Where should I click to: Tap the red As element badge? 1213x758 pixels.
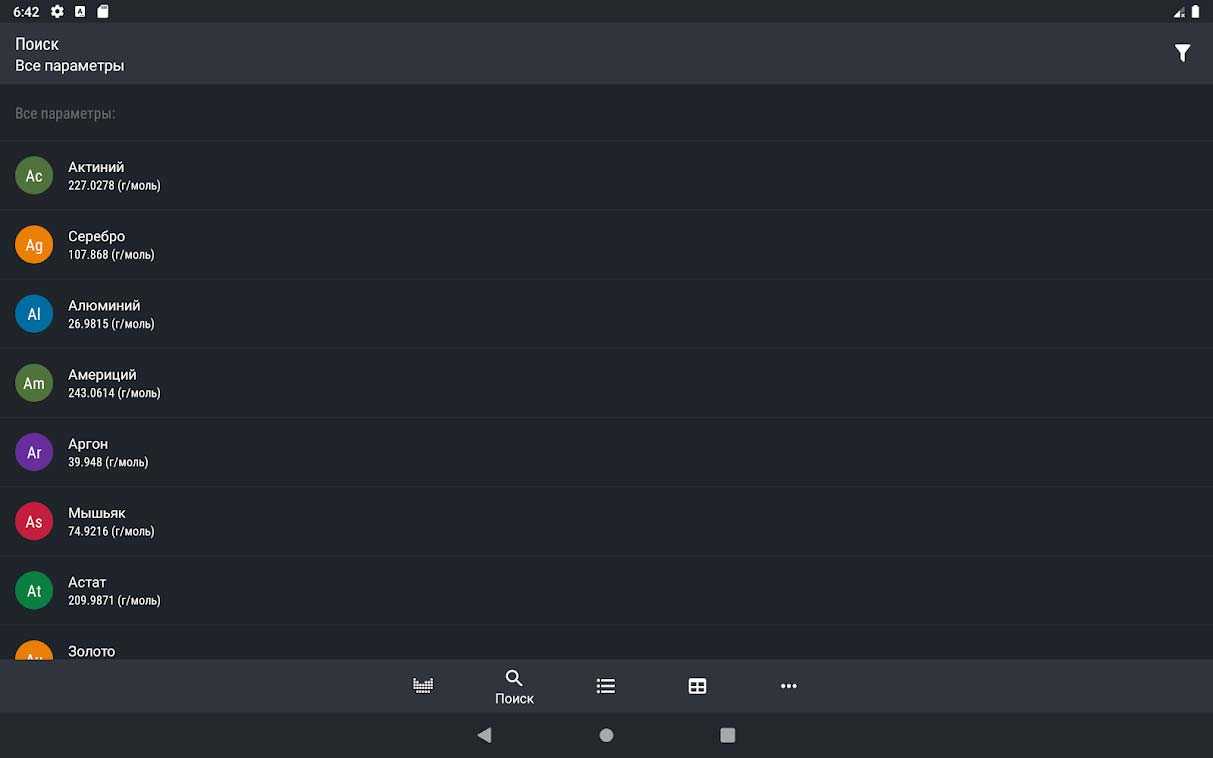[x=34, y=521]
